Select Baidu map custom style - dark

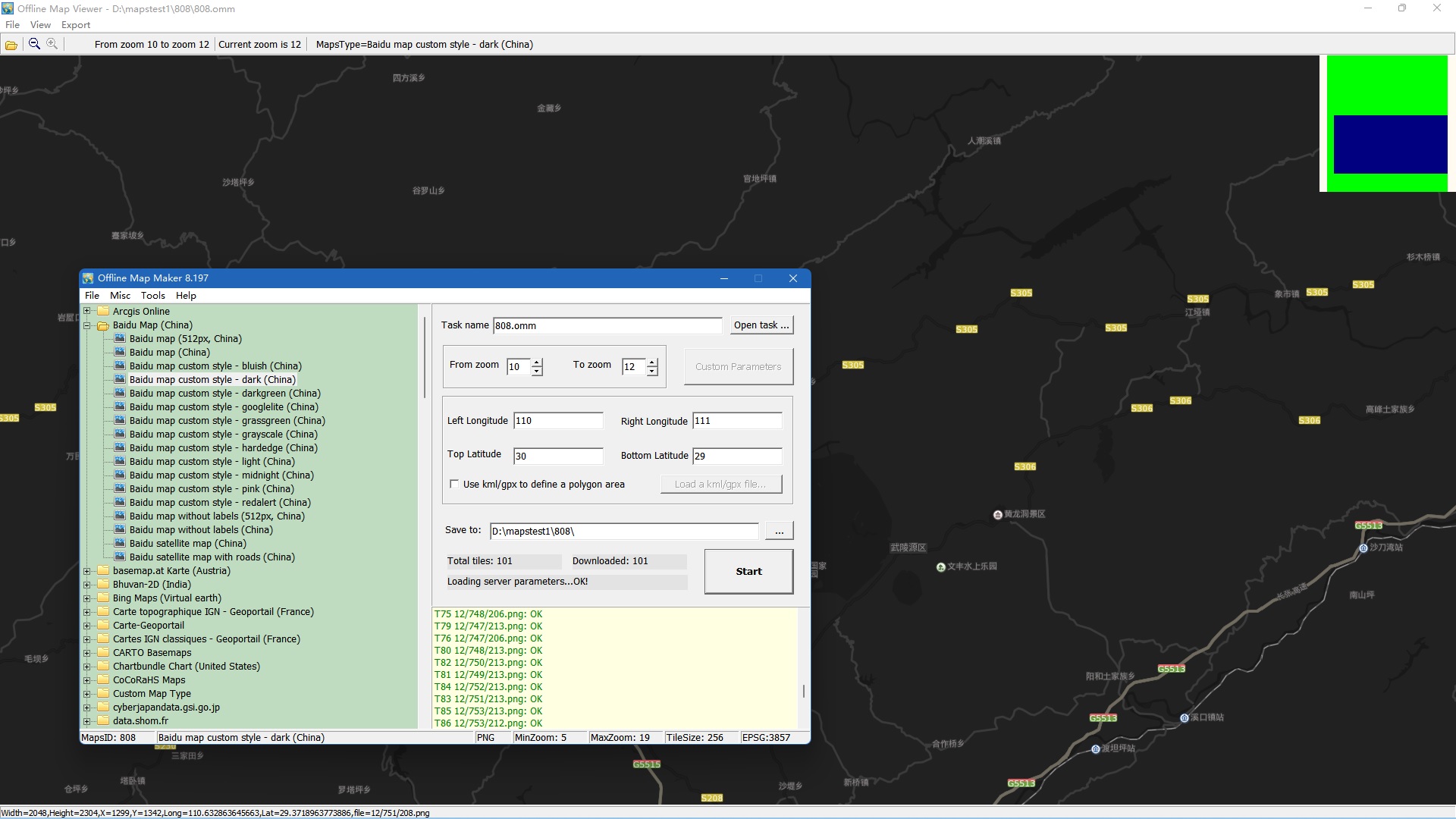tap(212, 380)
